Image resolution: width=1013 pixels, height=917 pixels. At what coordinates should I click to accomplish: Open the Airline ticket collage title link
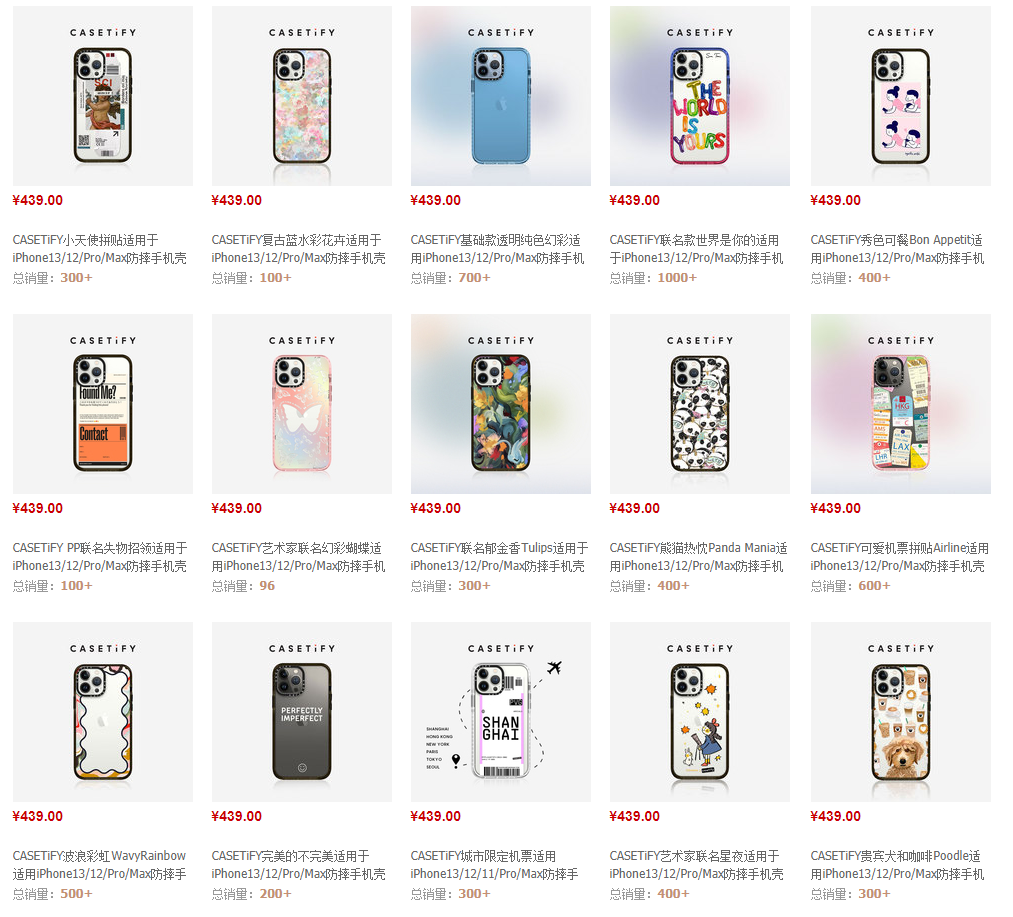[899, 556]
